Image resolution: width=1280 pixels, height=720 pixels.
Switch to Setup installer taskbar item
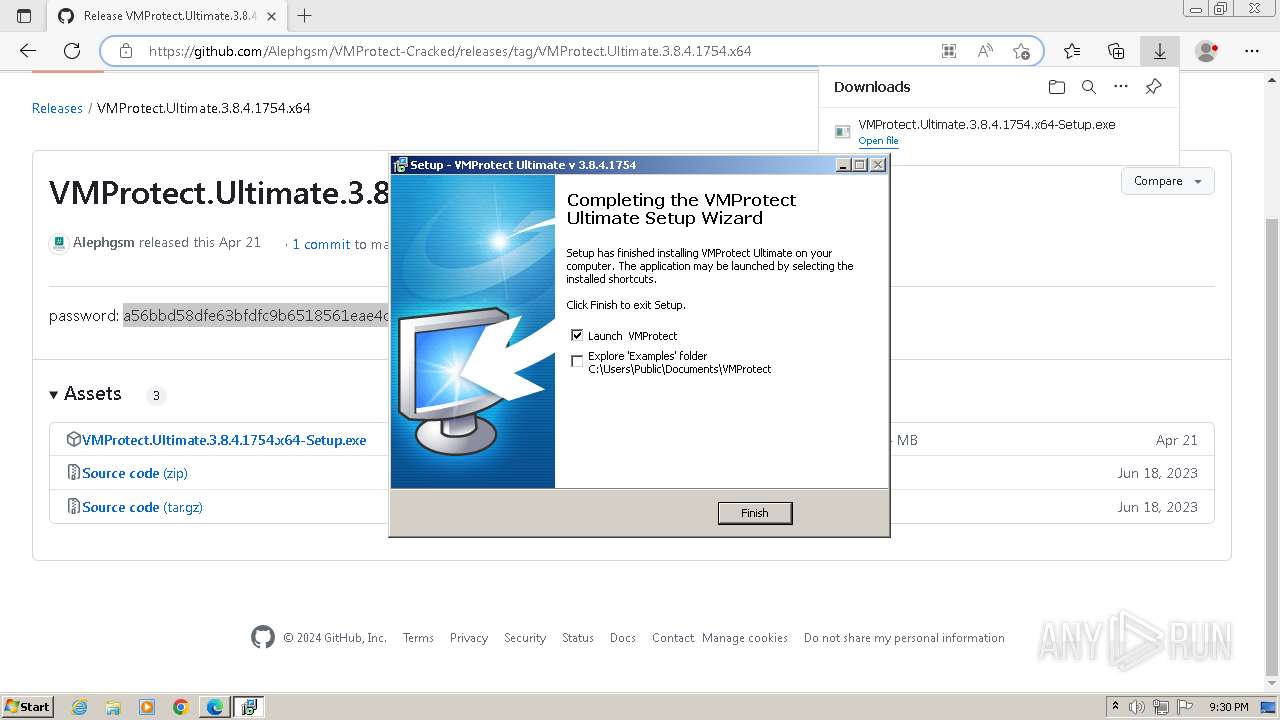(248, 707)
